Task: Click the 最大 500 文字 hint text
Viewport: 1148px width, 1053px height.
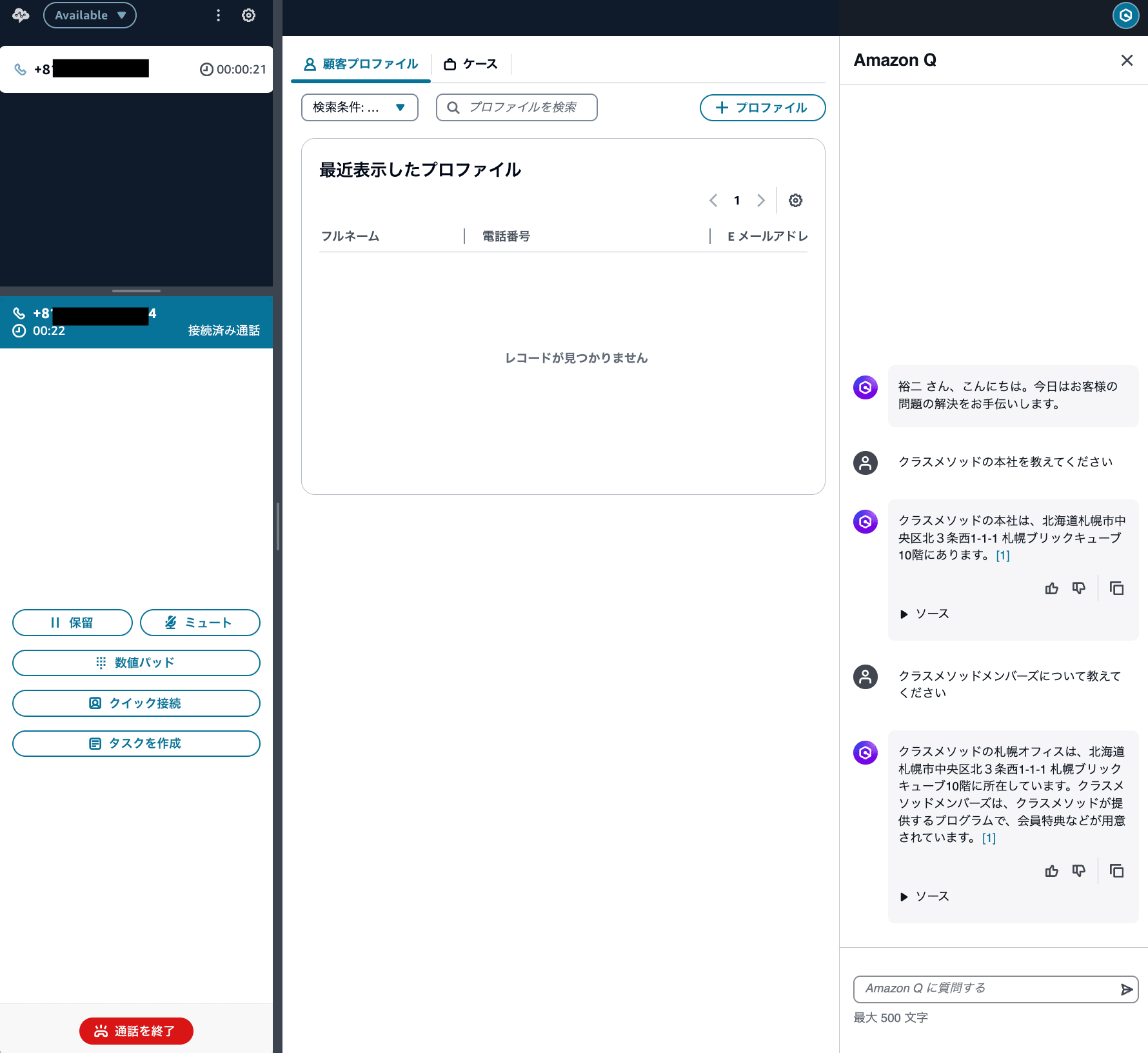Action: tap(891, 1018)
